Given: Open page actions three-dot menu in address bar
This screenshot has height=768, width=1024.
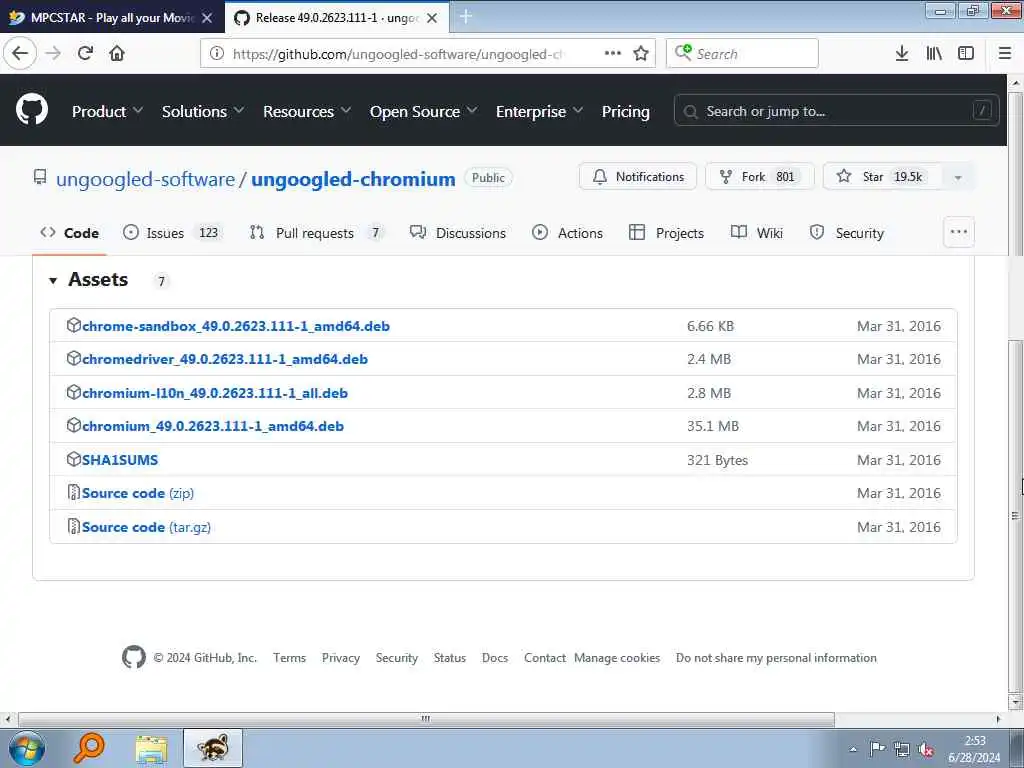Looking at the screenshot, I should 613,53.
